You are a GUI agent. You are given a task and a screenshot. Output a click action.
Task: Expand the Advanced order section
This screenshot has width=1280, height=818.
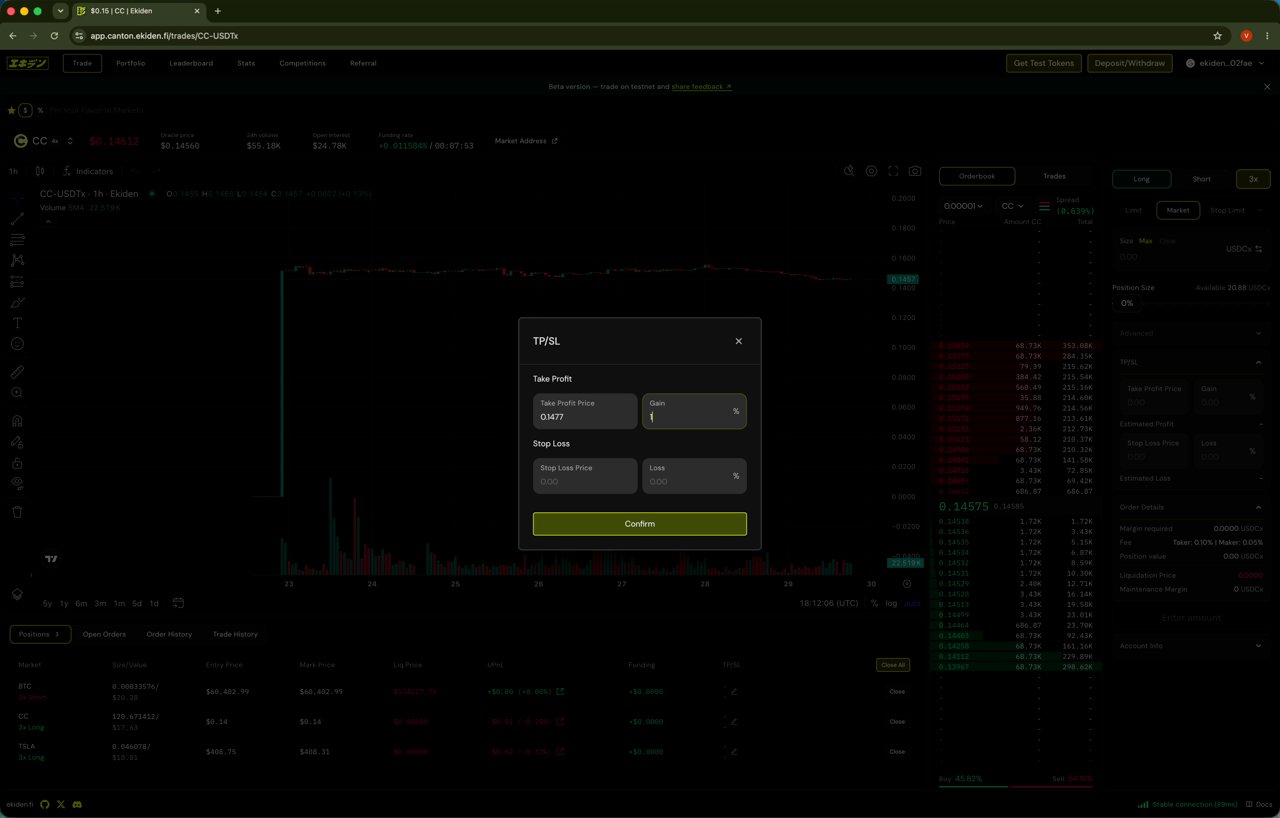pos(1190,333)
